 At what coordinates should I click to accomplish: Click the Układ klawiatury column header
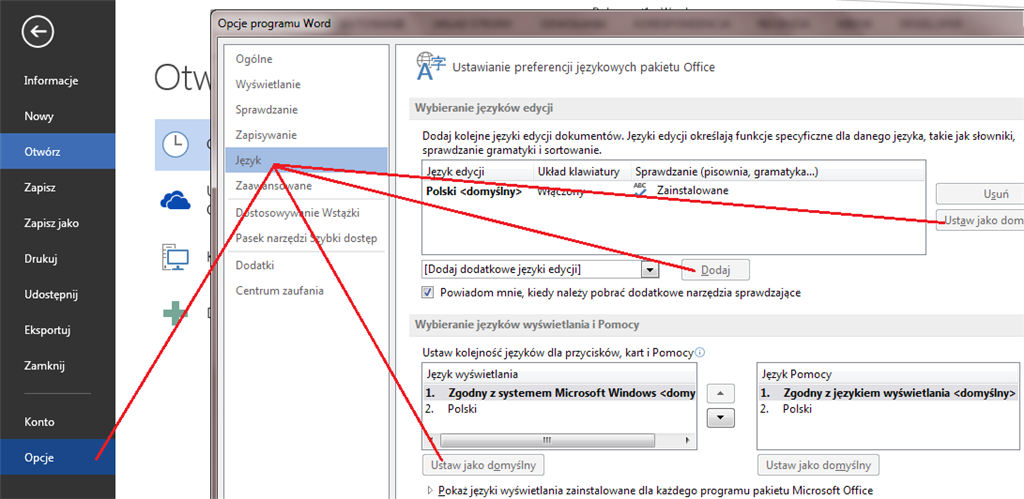pos(582,172)
